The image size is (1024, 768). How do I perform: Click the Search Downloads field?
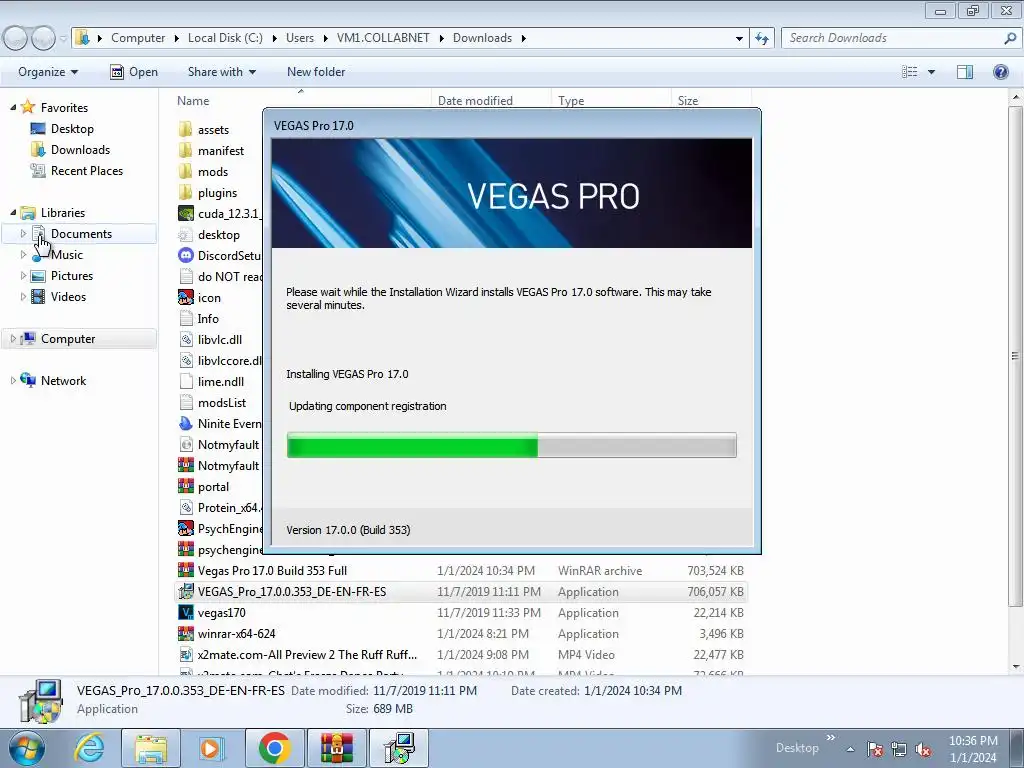click(894, 39)
